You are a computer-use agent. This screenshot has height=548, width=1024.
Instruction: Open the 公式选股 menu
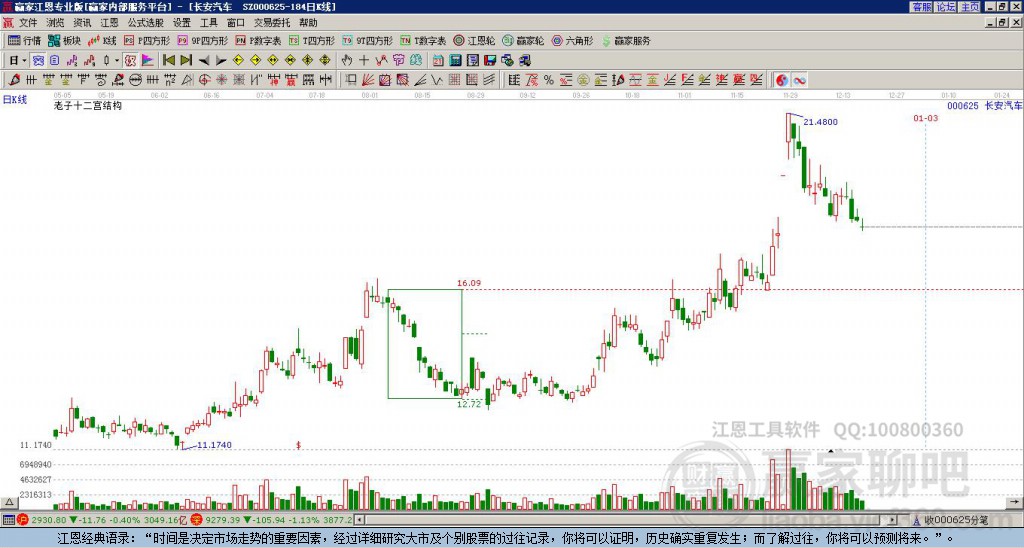146,23
